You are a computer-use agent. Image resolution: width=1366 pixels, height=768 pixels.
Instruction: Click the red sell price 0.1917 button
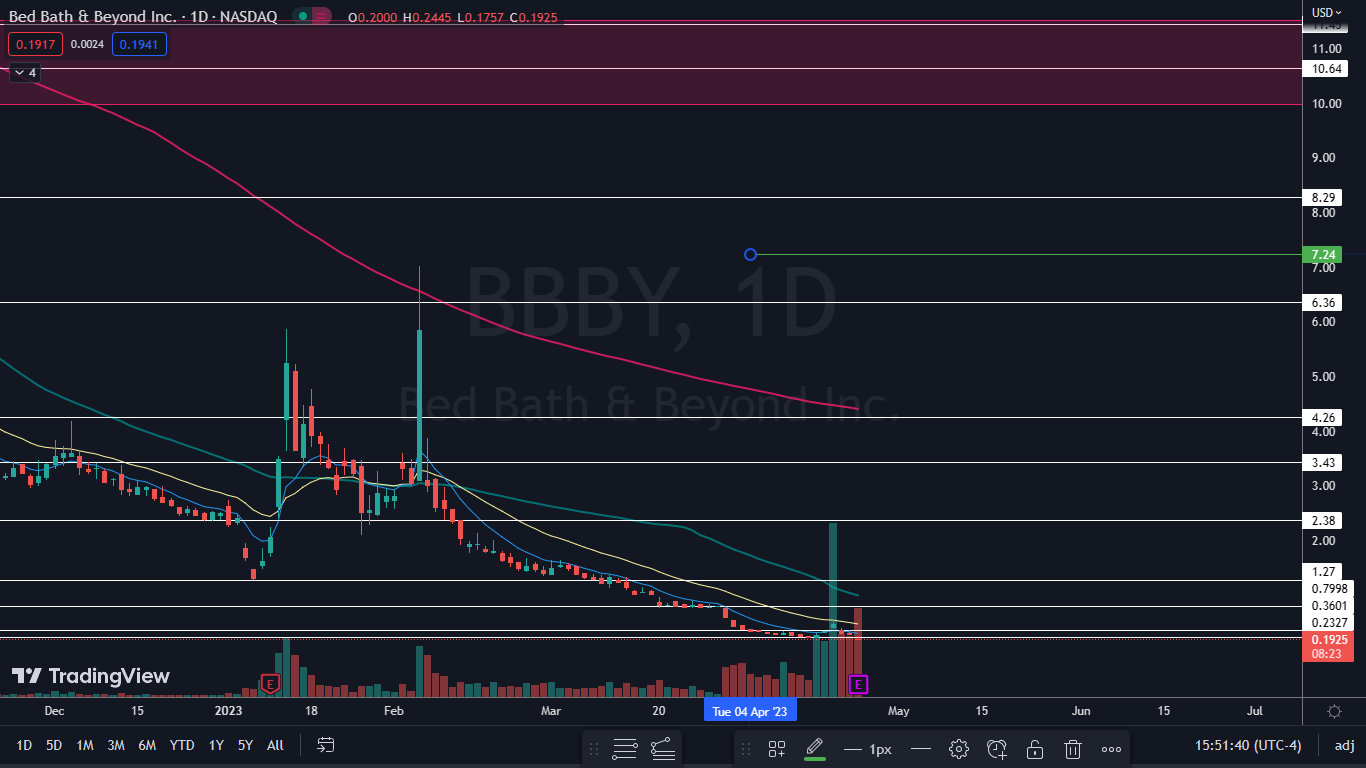pyautogui.click(x=35, y=44)
